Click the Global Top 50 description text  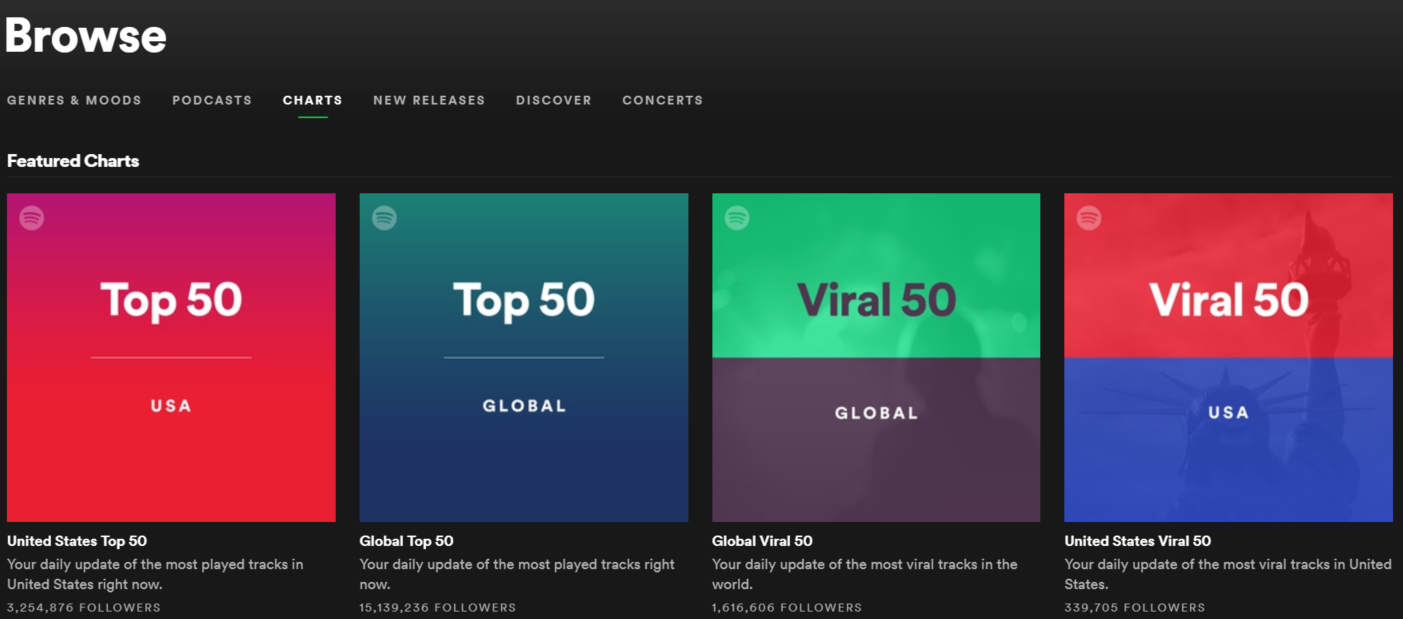tap(517, 574)
